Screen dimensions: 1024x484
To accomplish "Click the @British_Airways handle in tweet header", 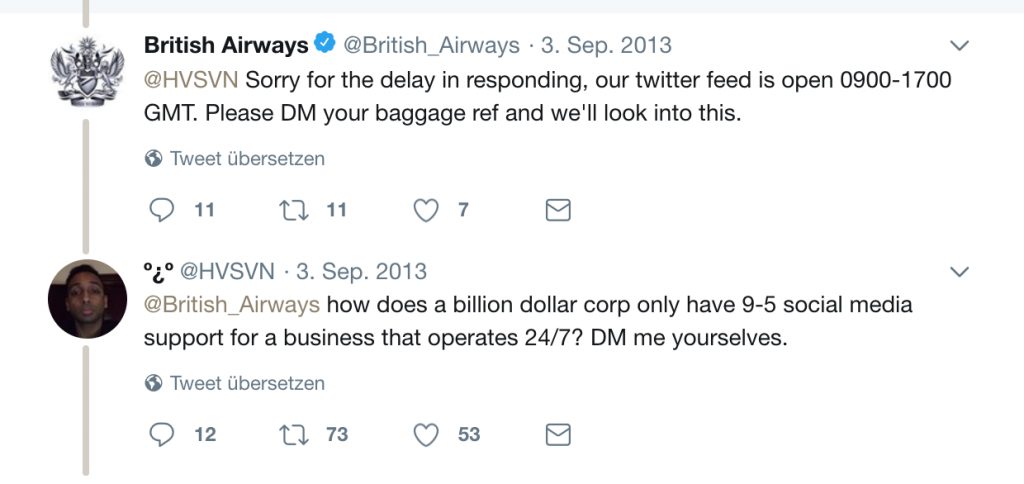I will (432, 45).
